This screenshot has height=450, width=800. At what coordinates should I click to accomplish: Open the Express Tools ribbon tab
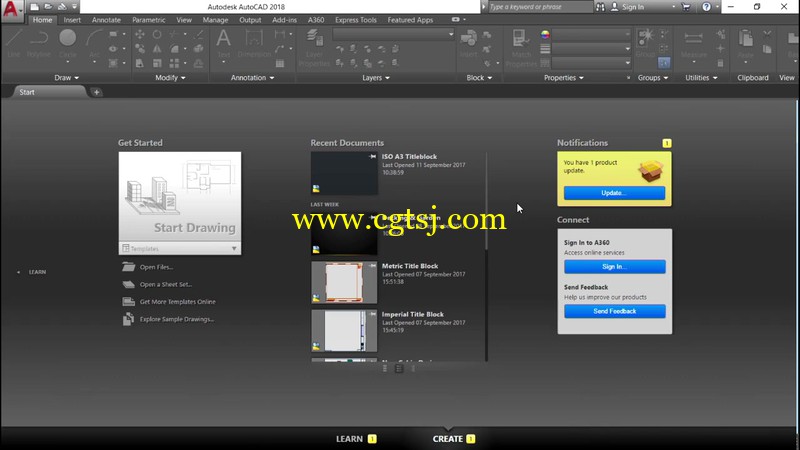pos(356,20)
